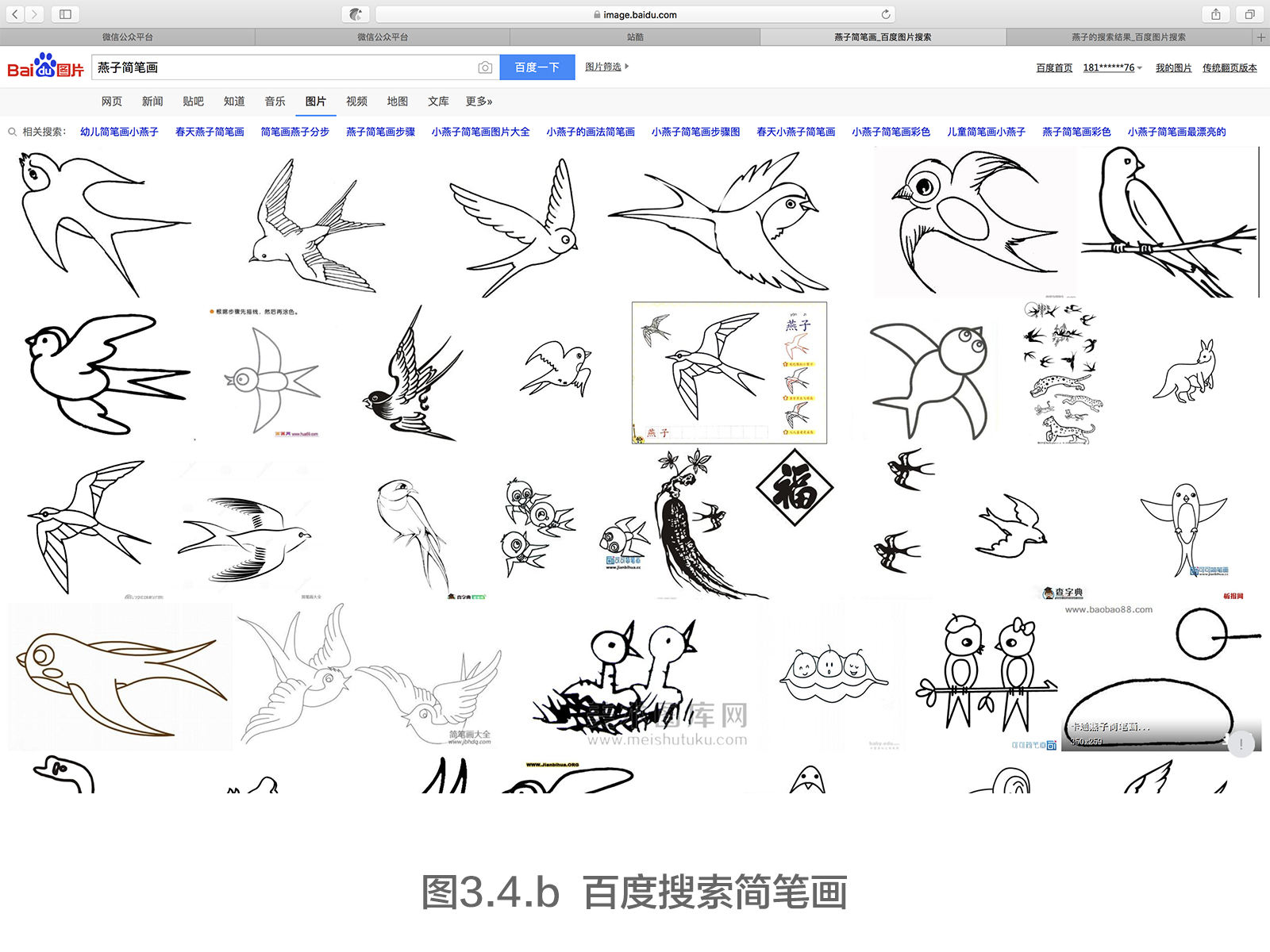Open the 贴吧 category
The height and width of the screenshot is (952, 1270).
click(193, 102)
